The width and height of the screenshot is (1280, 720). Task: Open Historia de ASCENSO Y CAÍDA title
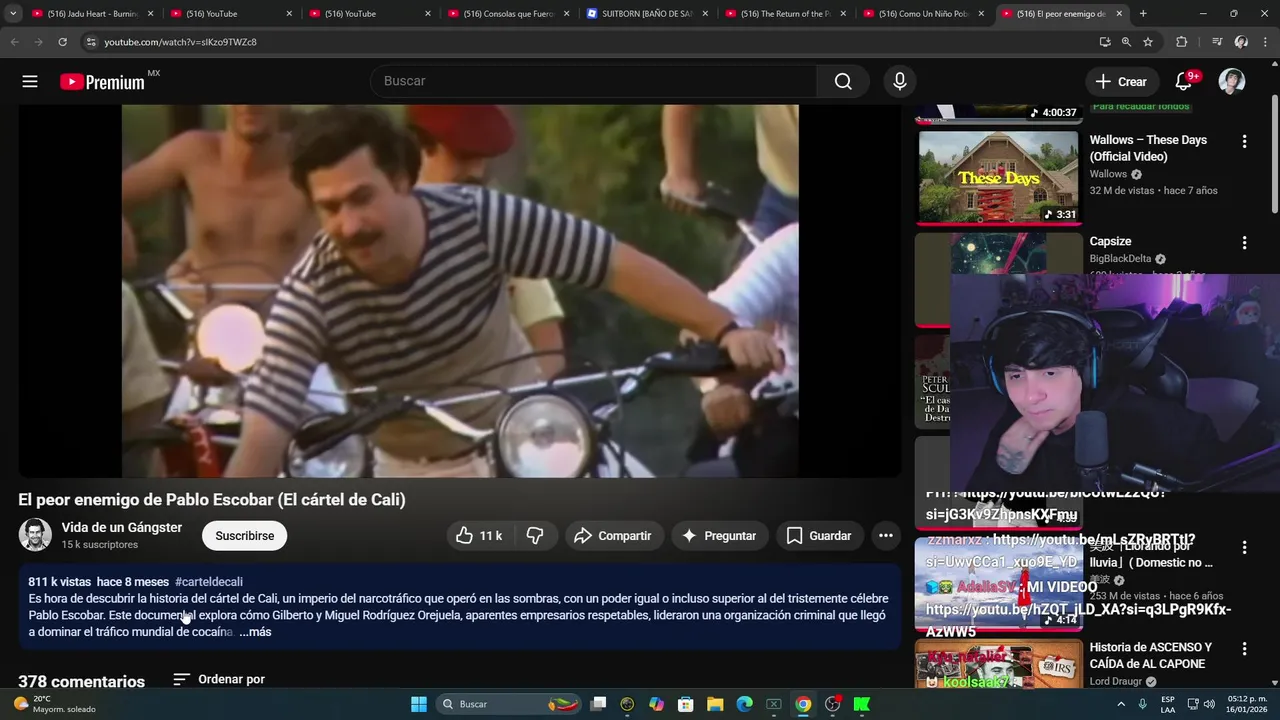click(x=1151, y=656)
